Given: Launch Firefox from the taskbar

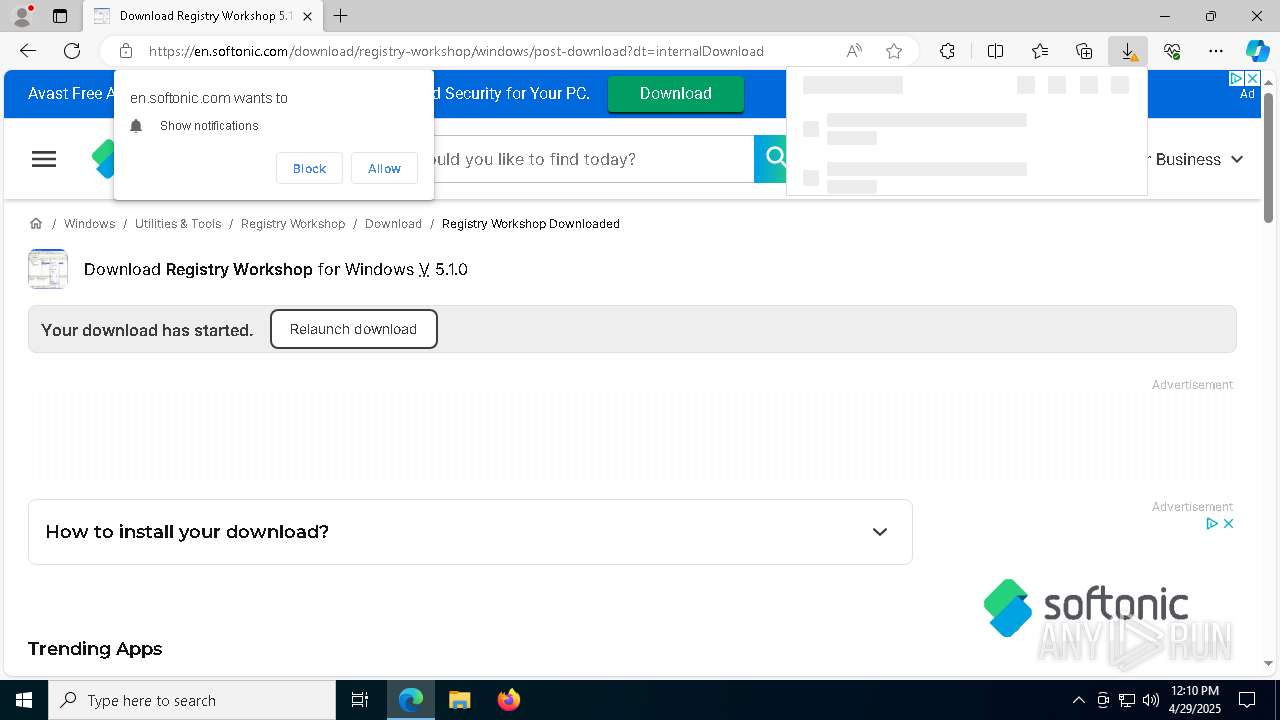Looking at the screenshot, I should pyautogui.click(x=508, y=700).
